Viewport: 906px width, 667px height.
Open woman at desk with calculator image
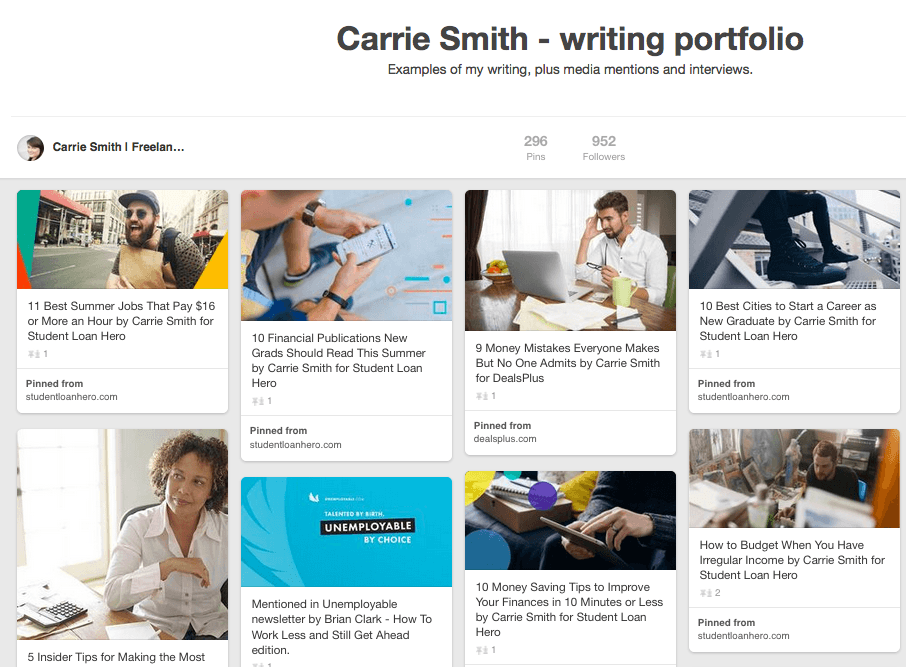(x=122, y=534)
